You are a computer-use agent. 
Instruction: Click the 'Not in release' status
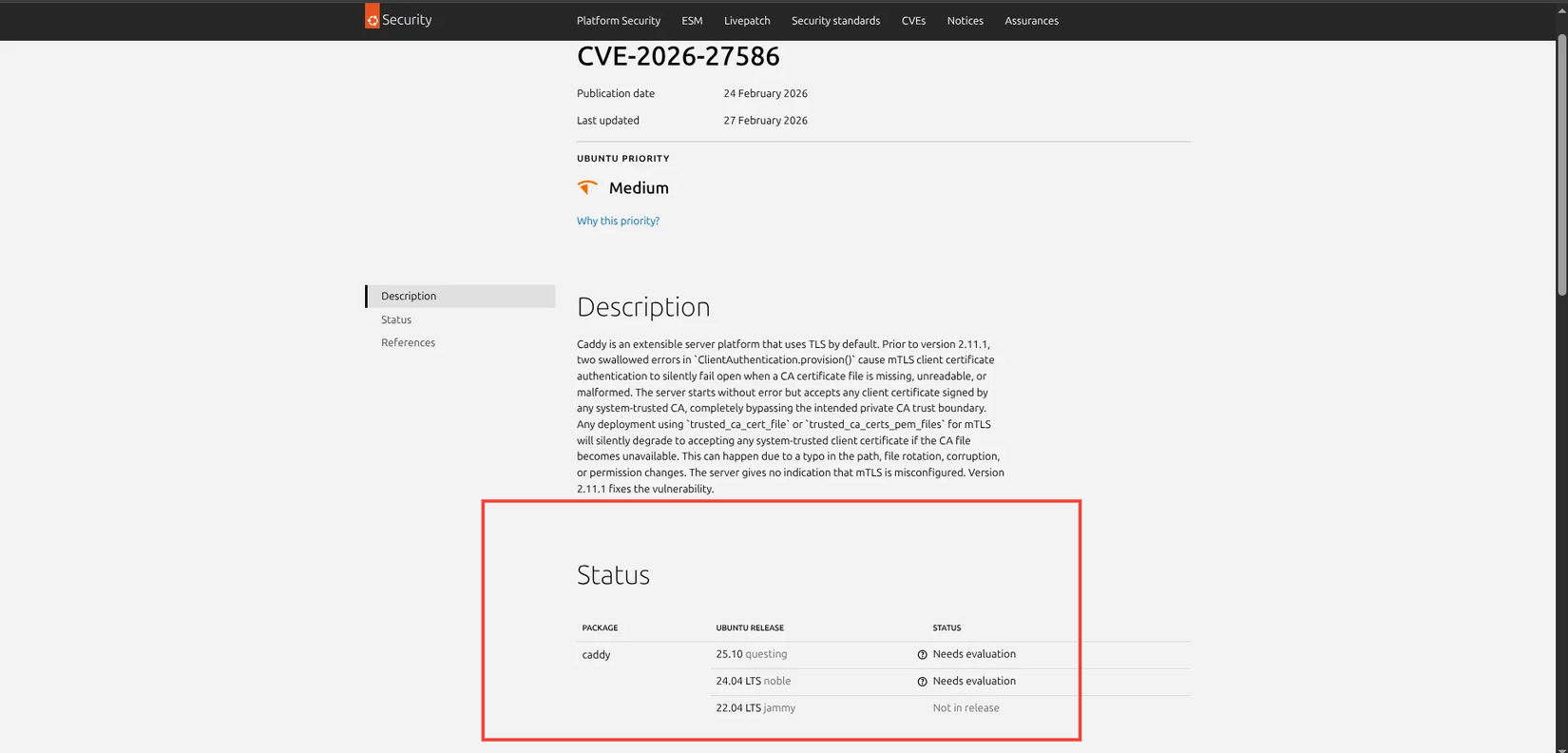(966, 707)
